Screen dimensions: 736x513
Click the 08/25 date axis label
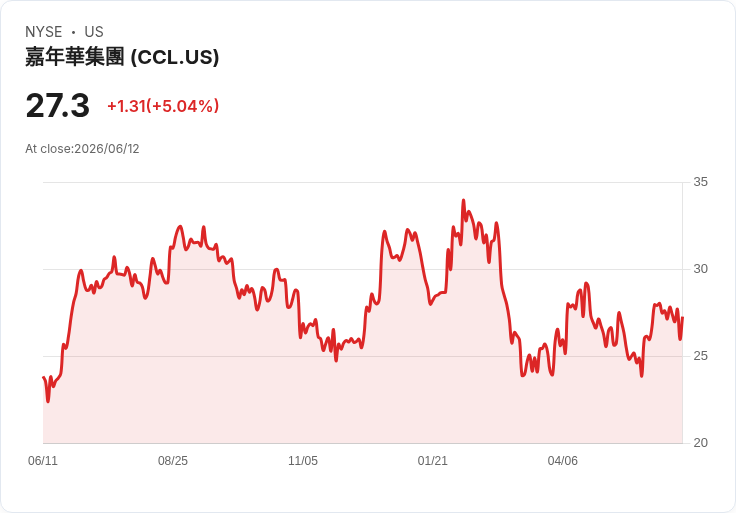pyautogui.click(x=173, y=460)
